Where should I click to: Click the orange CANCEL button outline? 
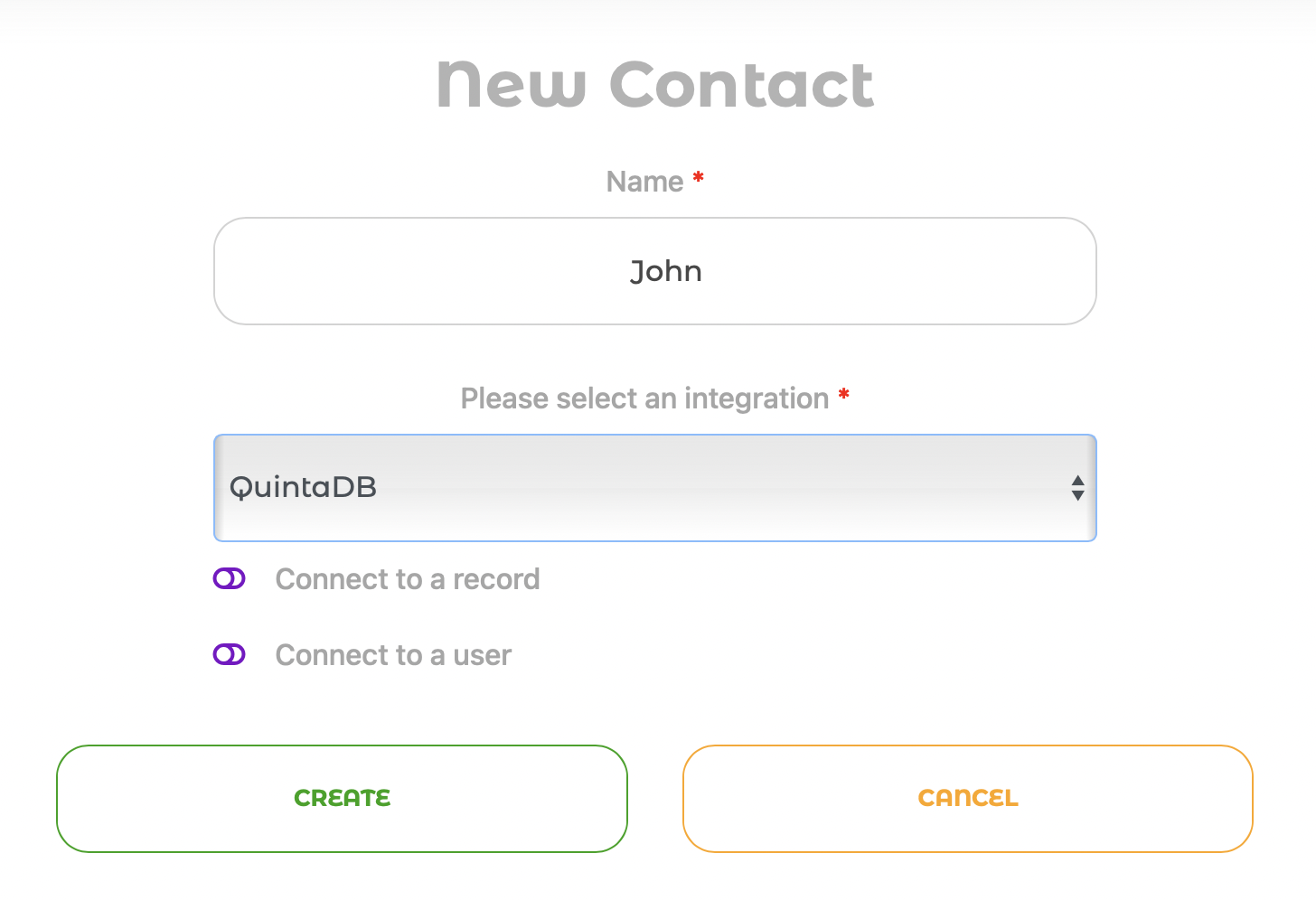tap(967, 798)
